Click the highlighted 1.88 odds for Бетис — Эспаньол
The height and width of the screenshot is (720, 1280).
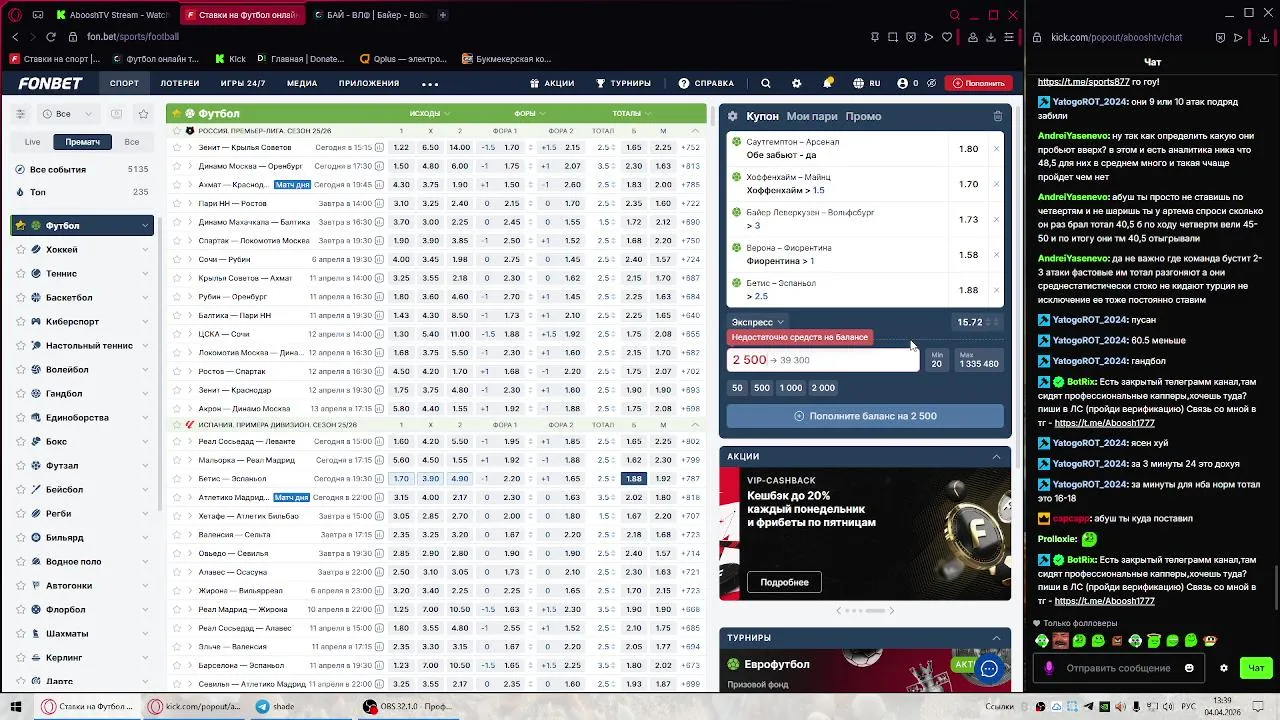click(633, 479)
